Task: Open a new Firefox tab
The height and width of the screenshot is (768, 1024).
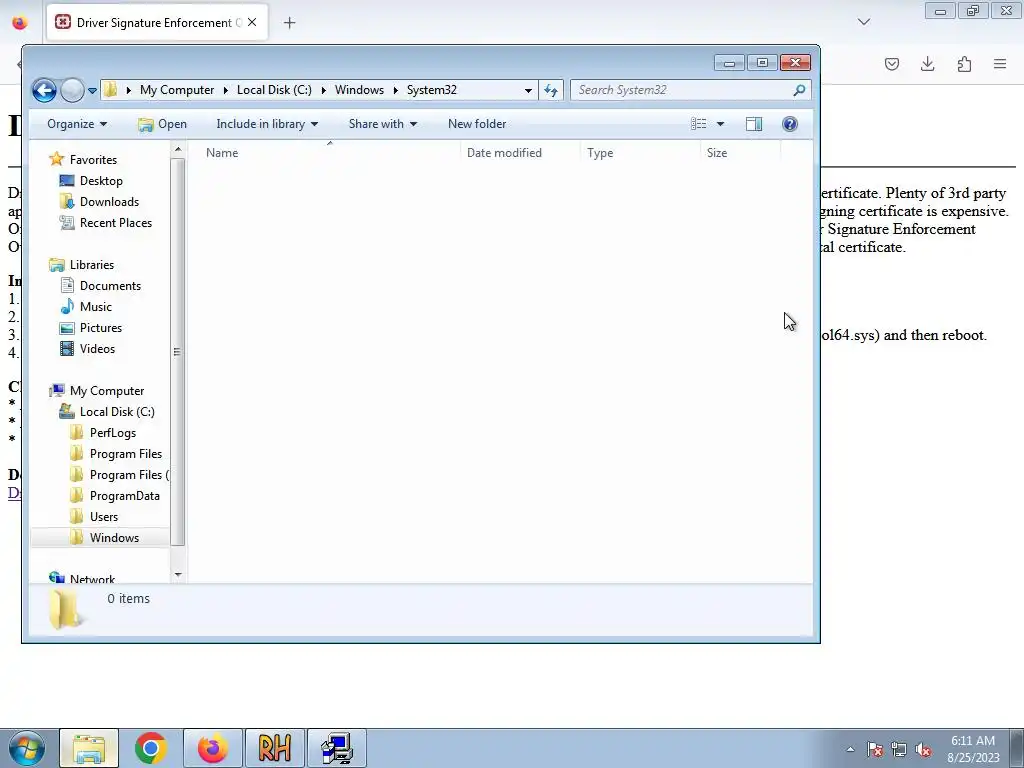Action: point(289,23)
